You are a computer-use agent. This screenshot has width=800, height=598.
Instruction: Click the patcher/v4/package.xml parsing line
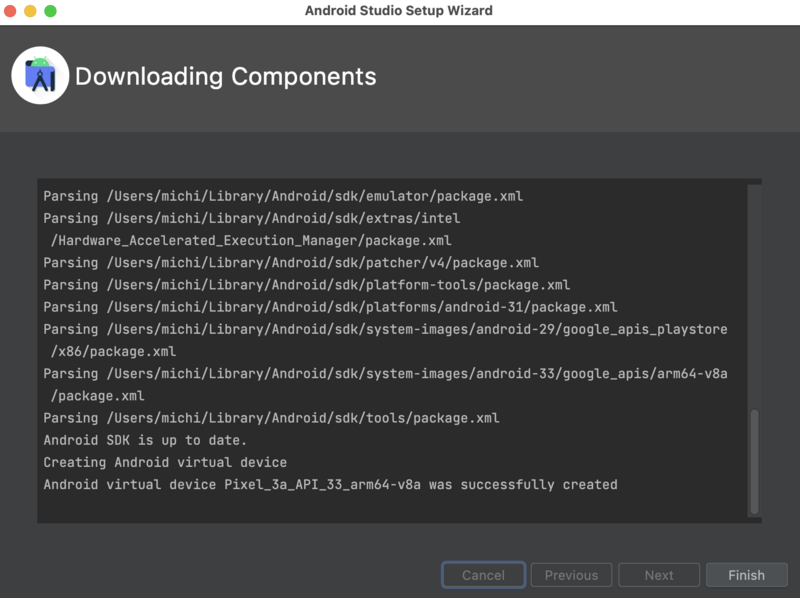pos(291,262)
